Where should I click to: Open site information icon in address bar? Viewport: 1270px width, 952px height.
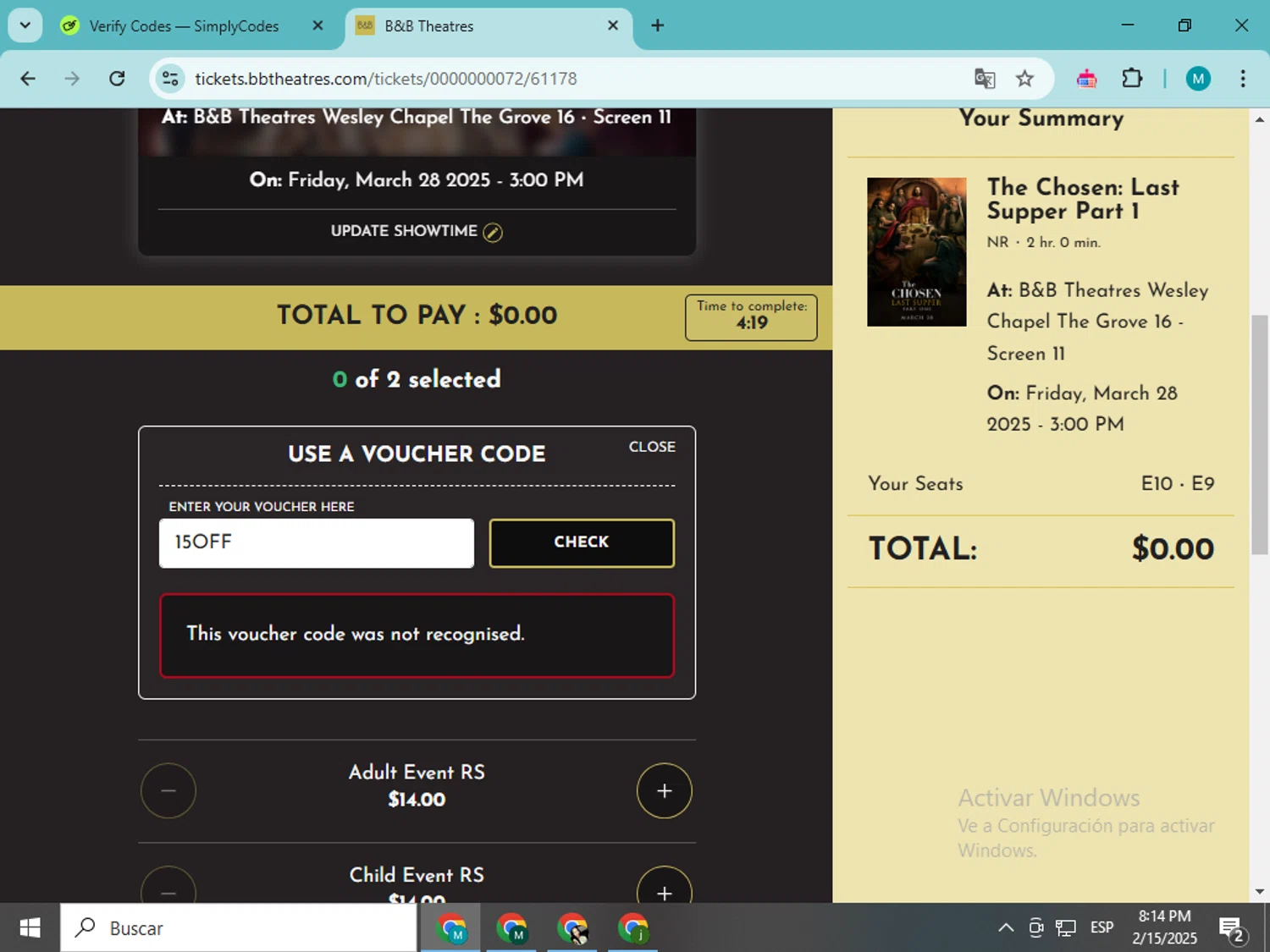pos(170,79)
